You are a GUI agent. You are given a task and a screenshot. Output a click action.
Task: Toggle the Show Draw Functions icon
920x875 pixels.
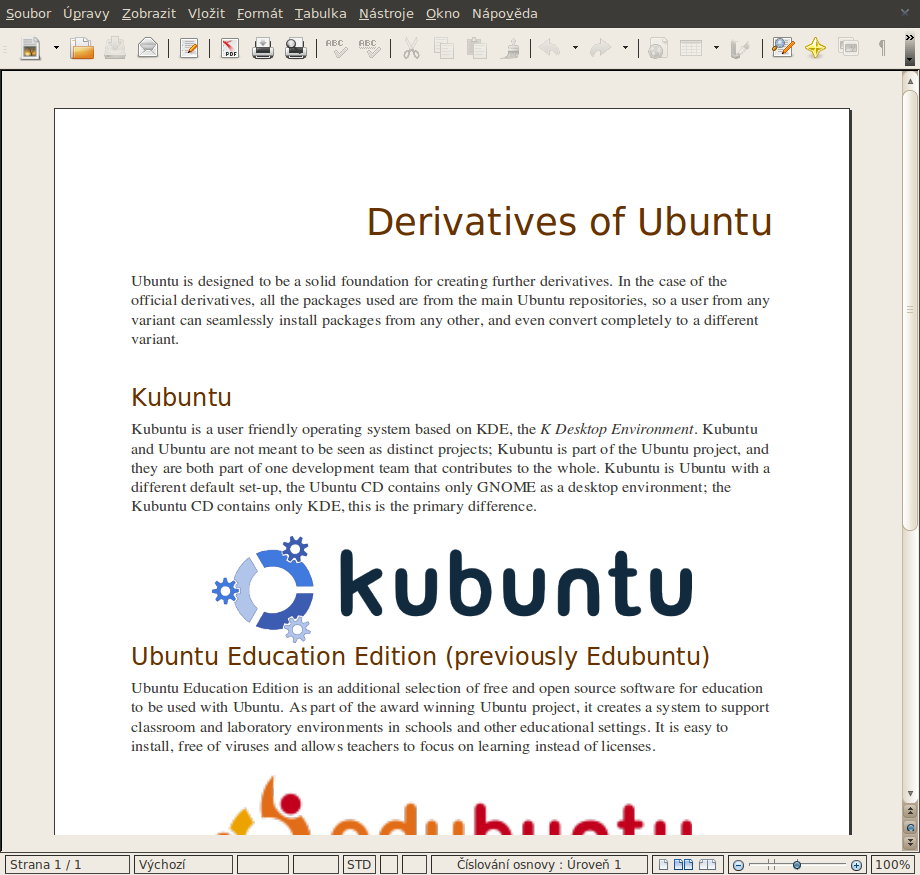tap(740, 48)
